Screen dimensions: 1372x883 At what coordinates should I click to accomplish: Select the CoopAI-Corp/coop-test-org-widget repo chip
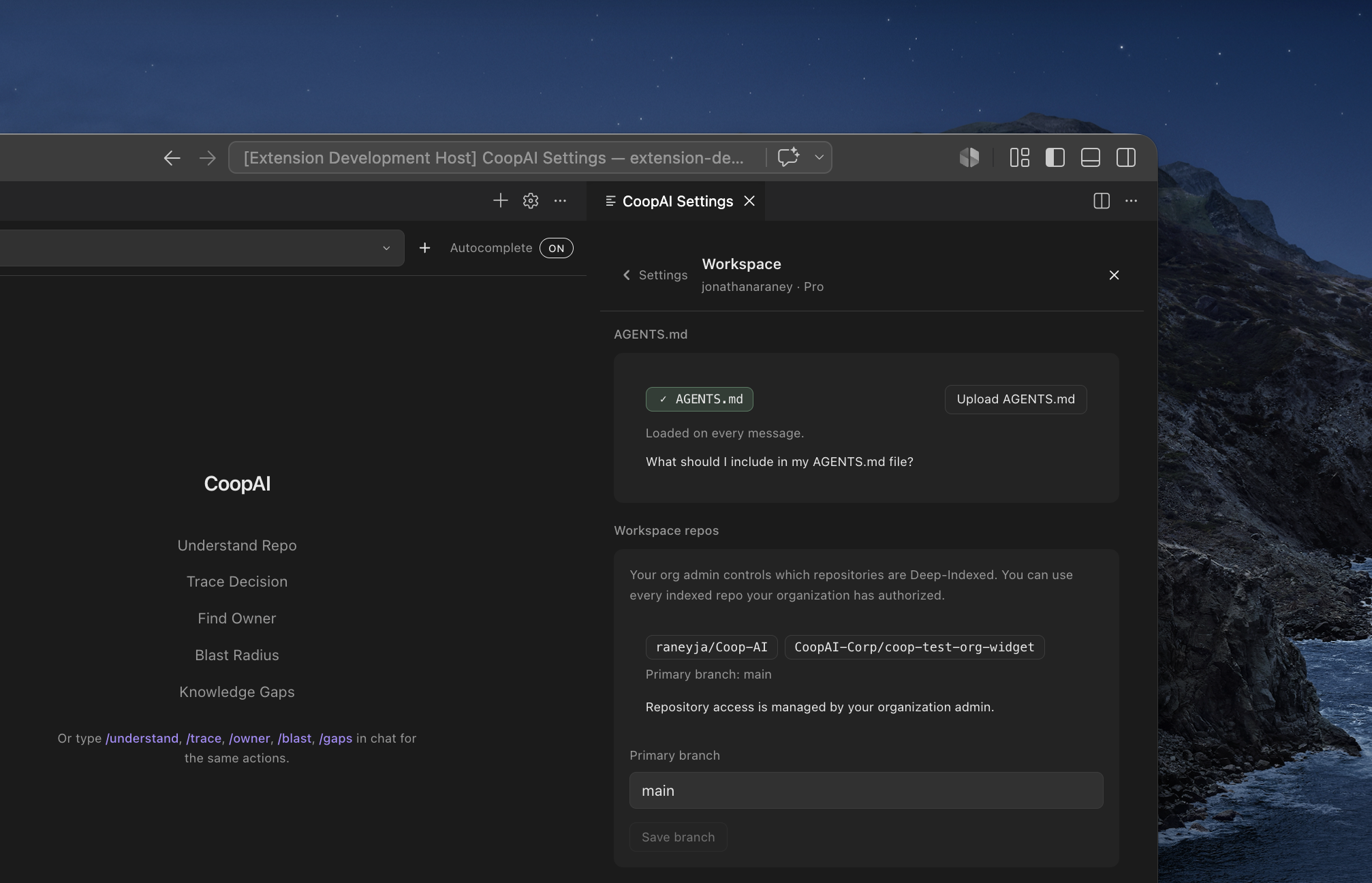coord(914,647)
